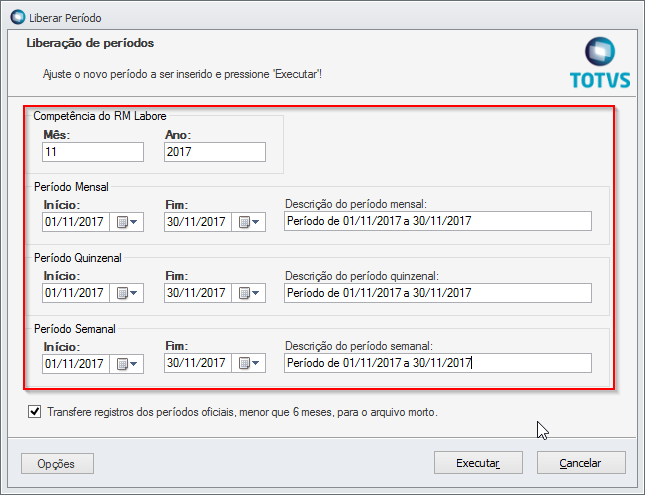This screenshot has height=495, width=645.
Task: Click the Período Mensal Fim date field
Action: tap(198, 222)
